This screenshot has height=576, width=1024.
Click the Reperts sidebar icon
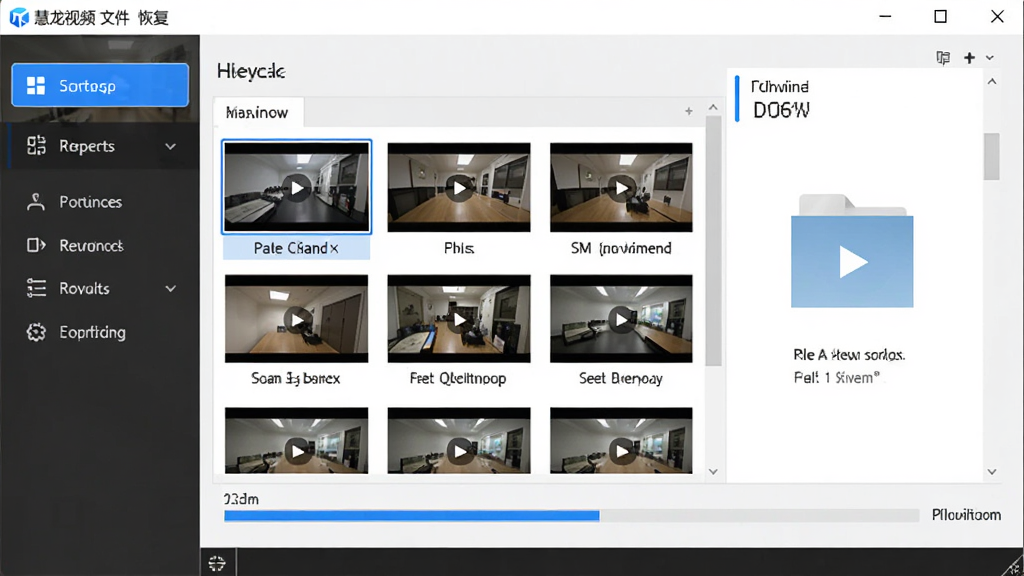tap(36, 146)
